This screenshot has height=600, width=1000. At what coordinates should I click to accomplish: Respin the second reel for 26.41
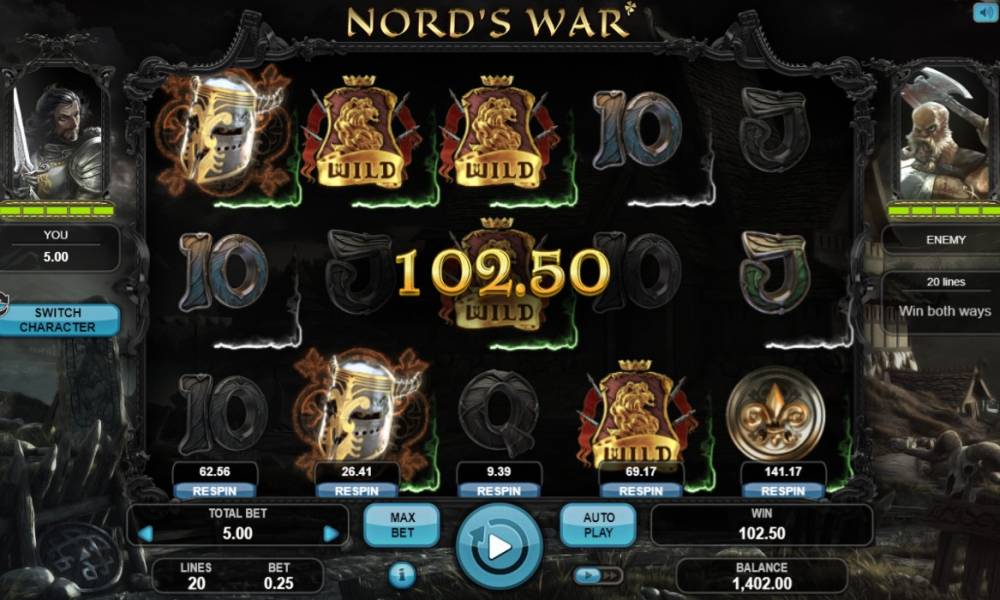(x=357, y=490)
